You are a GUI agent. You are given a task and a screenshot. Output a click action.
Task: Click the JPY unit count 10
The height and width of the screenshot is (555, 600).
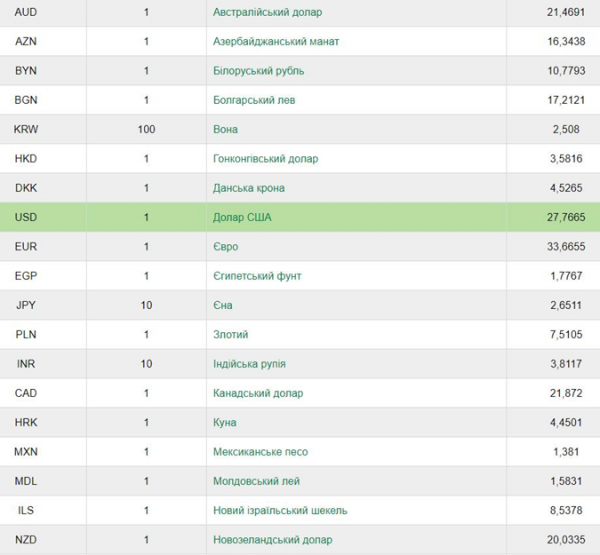point(146,305)
